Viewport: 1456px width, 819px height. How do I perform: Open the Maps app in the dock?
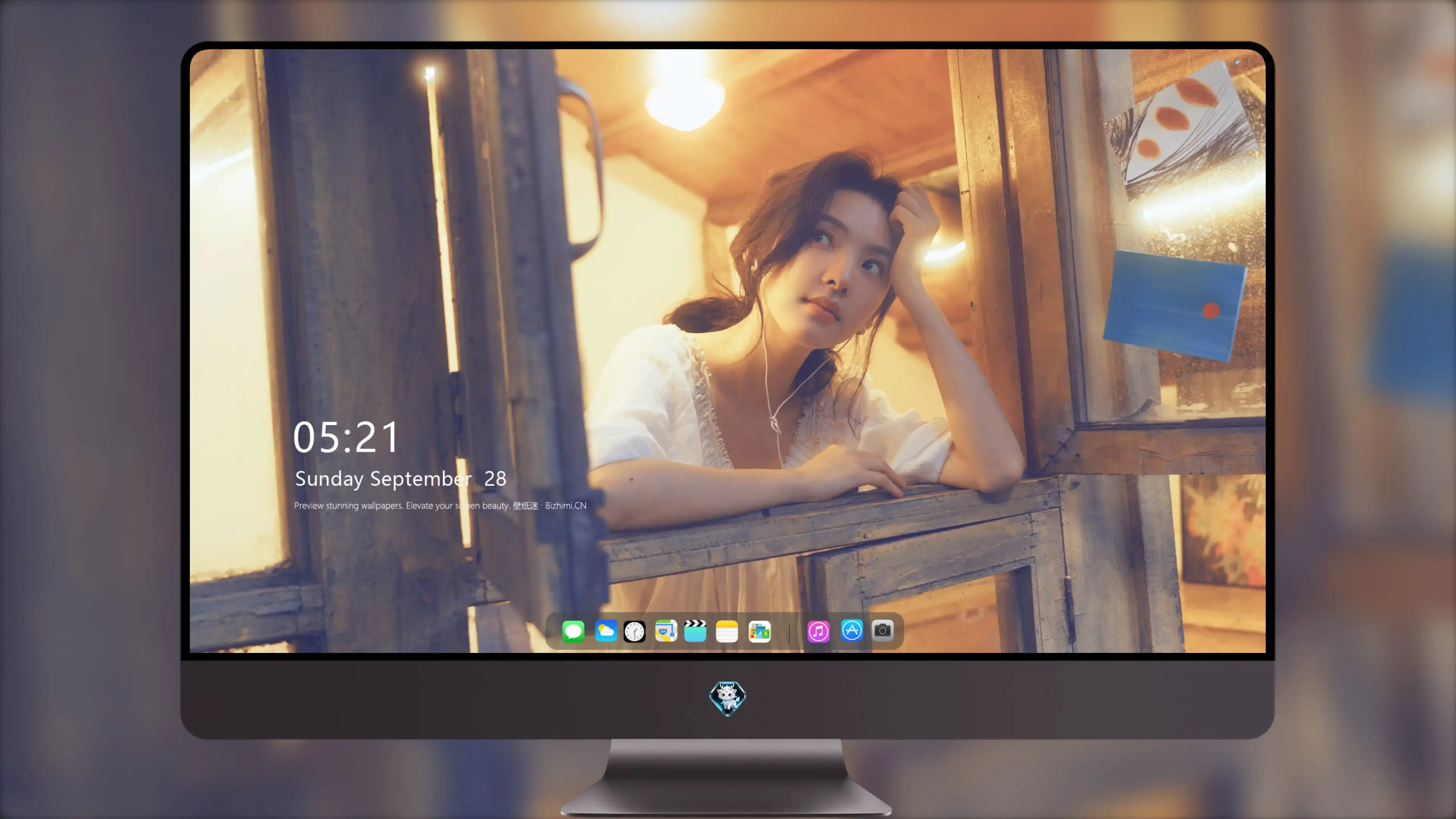click(666, 631)
